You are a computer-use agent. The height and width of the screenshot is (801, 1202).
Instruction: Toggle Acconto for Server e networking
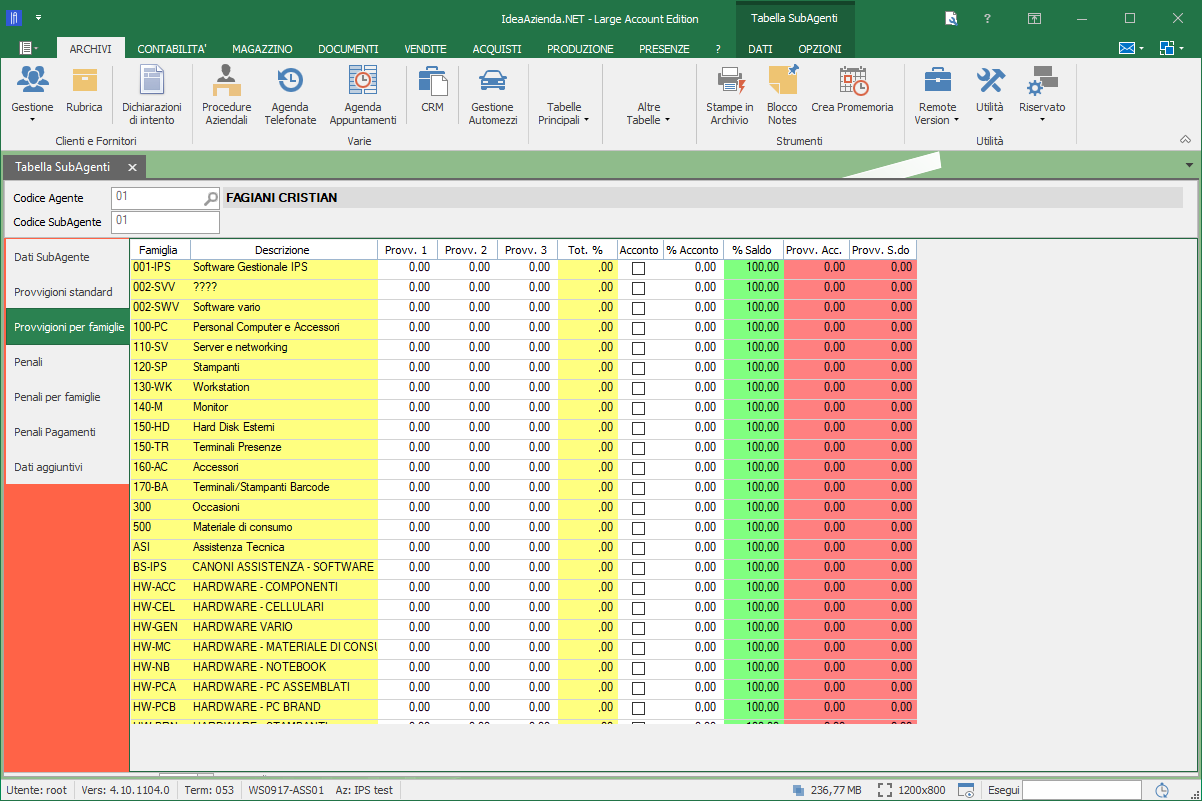[x=638, y=348]
